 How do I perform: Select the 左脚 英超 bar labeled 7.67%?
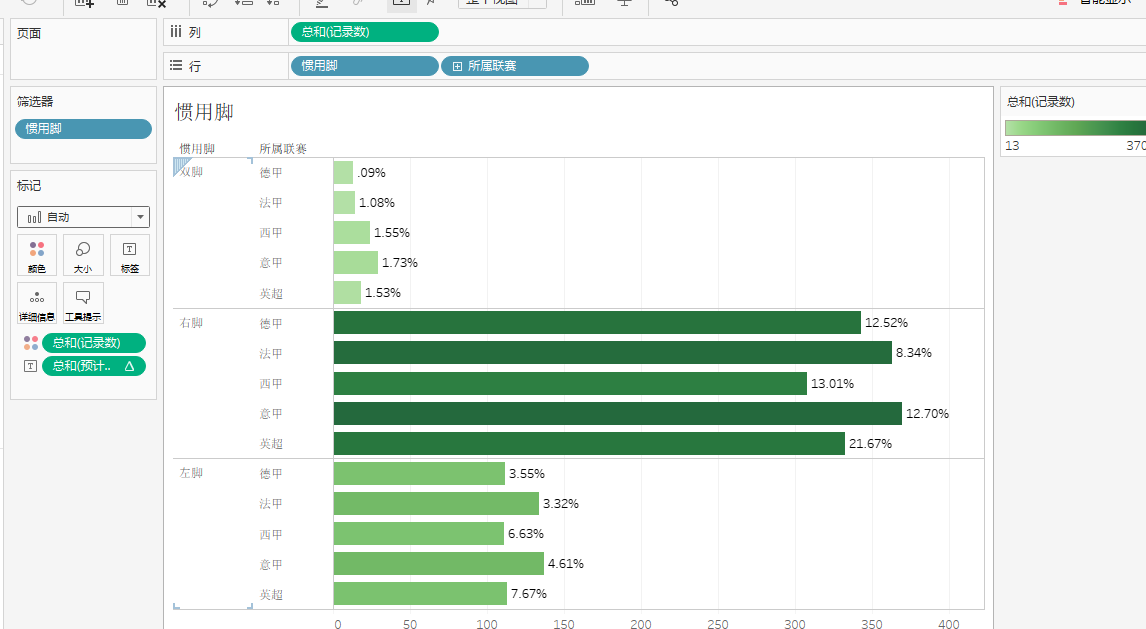pos(420,593)
